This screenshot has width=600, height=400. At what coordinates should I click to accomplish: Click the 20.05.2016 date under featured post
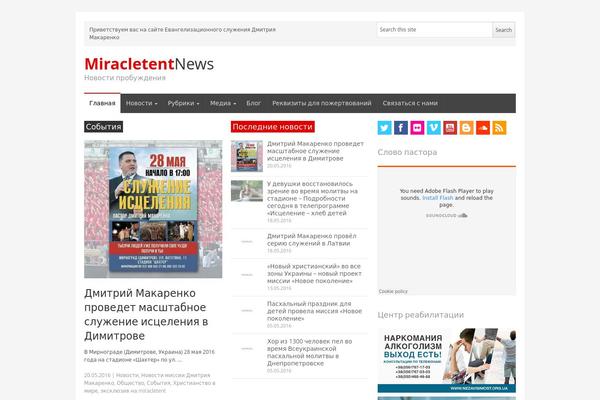97,376
